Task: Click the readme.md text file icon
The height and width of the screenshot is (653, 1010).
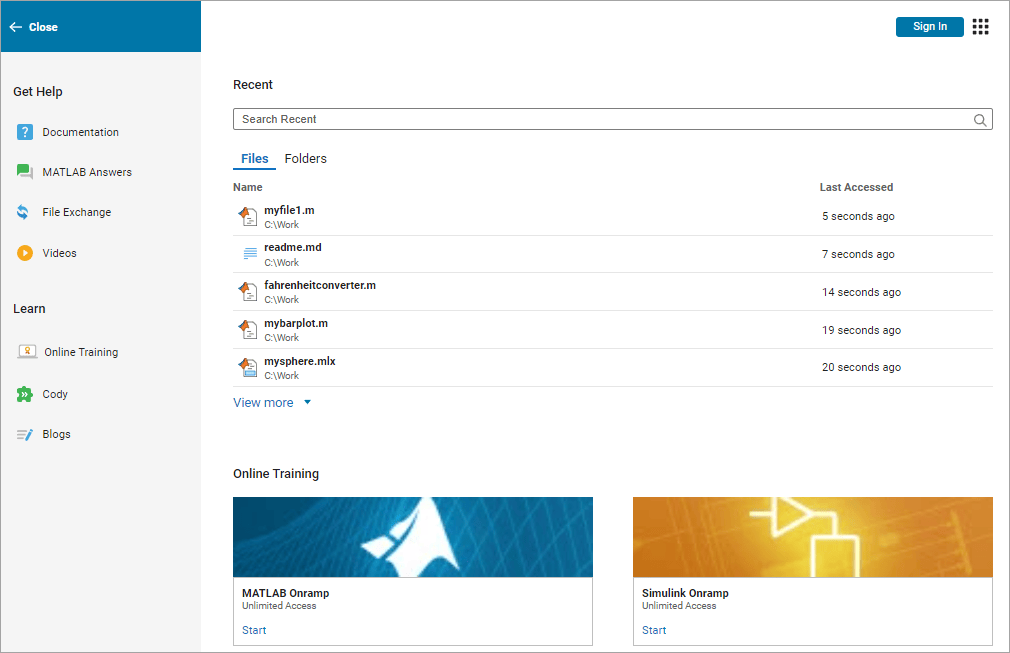Action: pos(250,254)
